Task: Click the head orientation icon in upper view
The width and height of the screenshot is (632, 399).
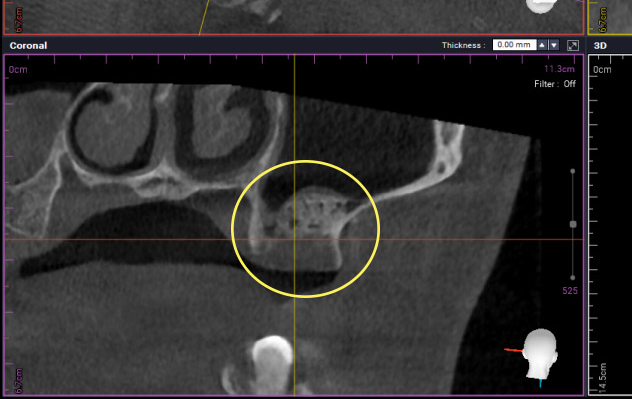Action: [542, 6]
